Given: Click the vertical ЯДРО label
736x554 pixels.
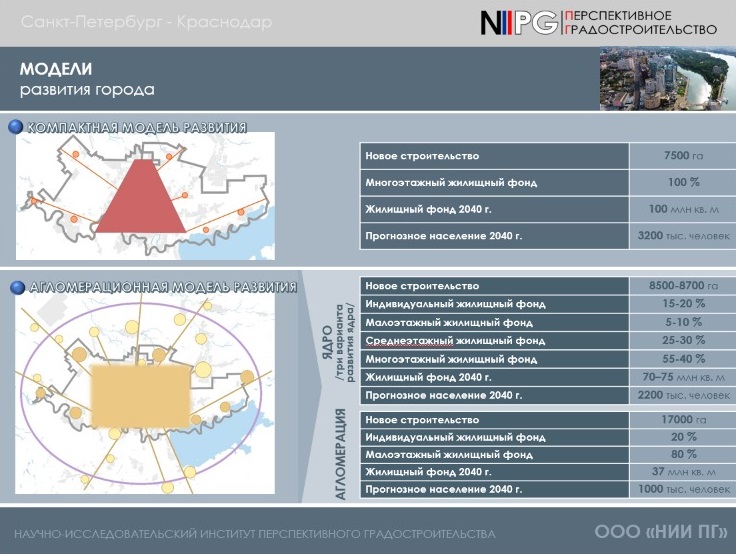Looking at the screenshot, I should (x=329, y=342).
